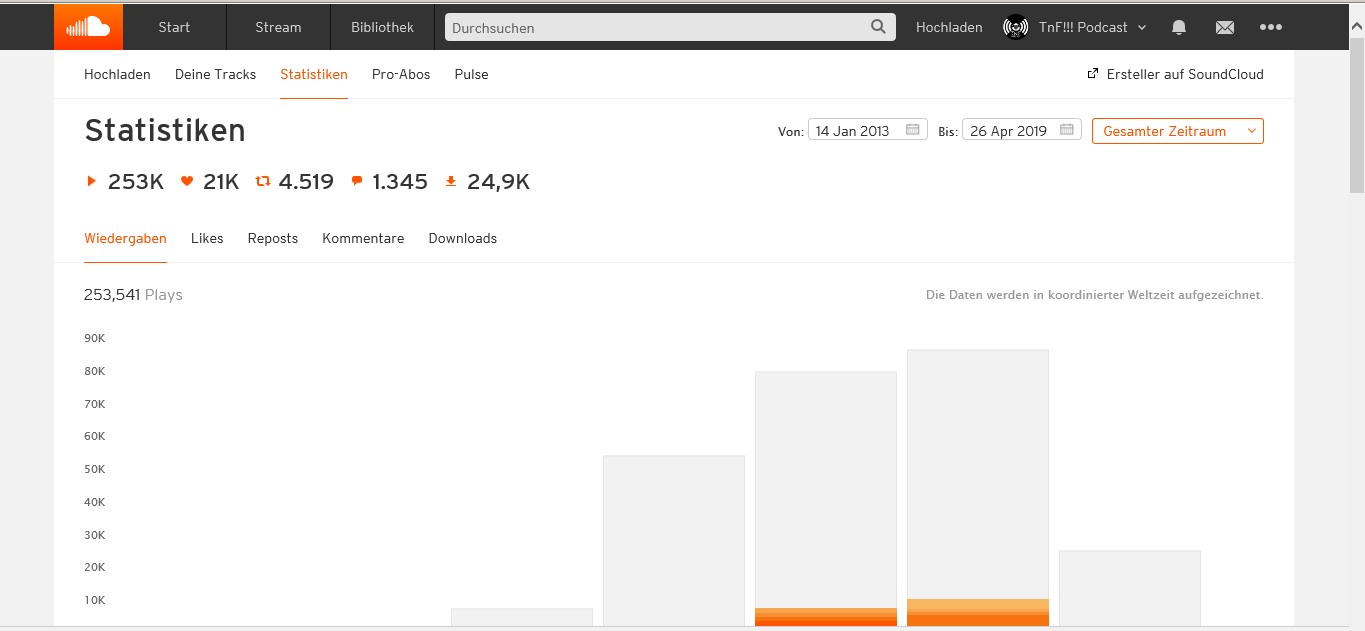The height and width of the screenshot is (631, 1365).
Task: Click the Von date field 14 Jan 2013
Action: click(867, 130)
